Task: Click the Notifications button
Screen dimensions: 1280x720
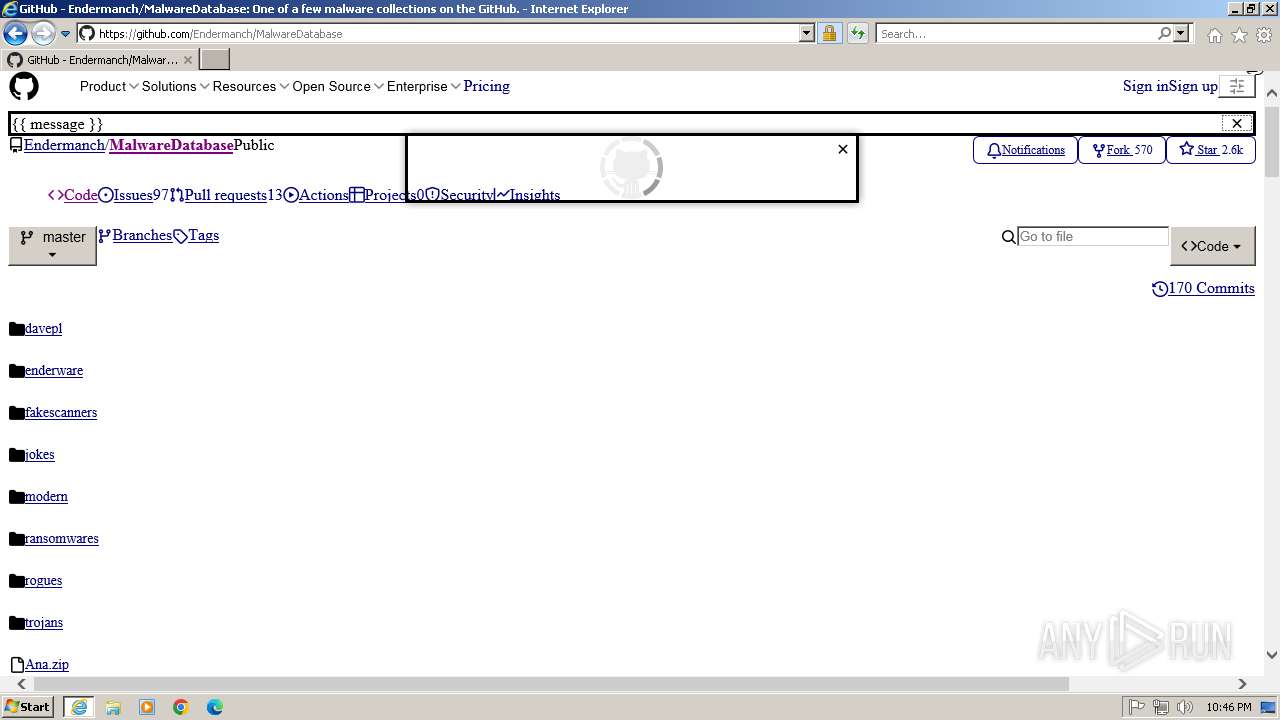Action: (1025, 150)
